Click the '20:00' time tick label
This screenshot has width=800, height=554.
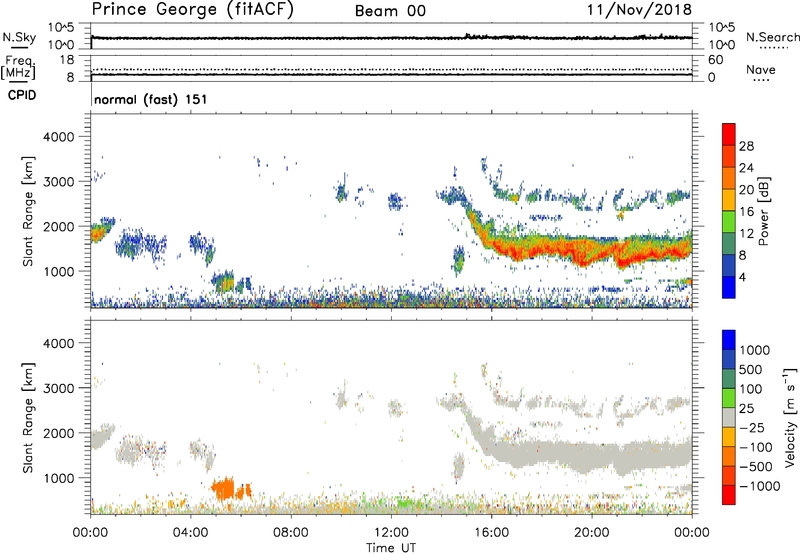[592, 533]
